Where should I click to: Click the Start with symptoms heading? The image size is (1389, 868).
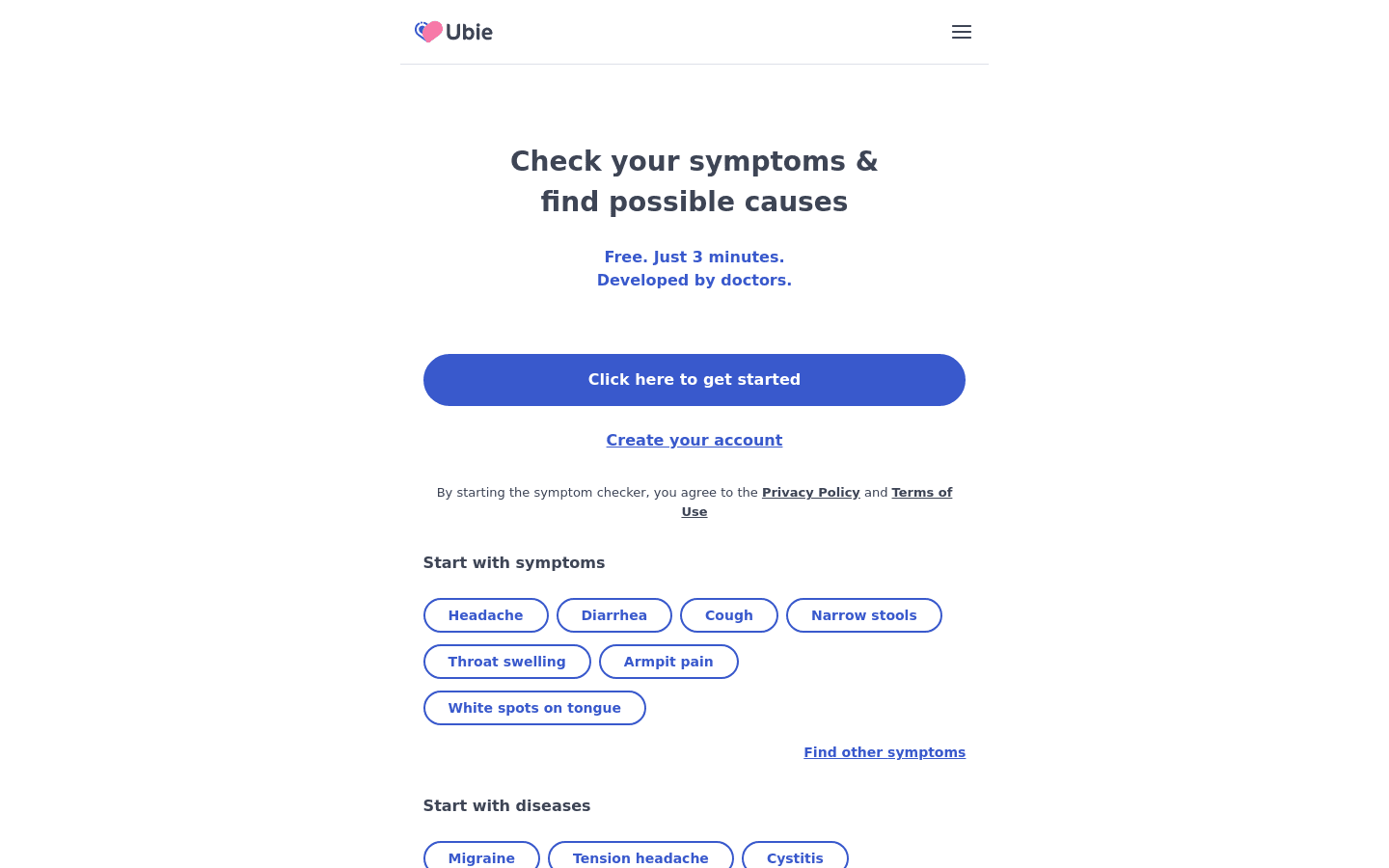(x=514, y=563)
